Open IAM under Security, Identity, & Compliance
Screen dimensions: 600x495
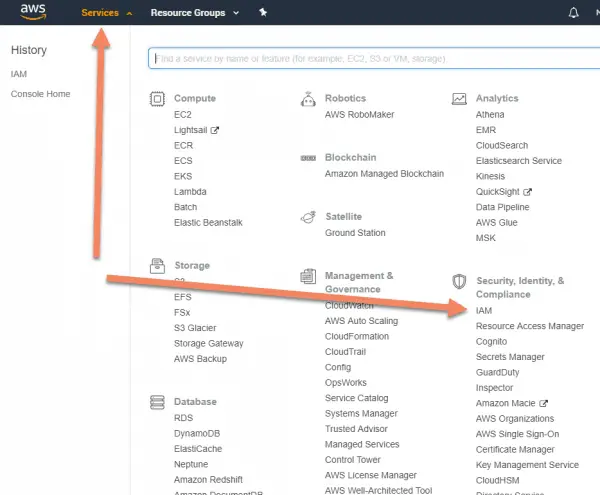484,311
